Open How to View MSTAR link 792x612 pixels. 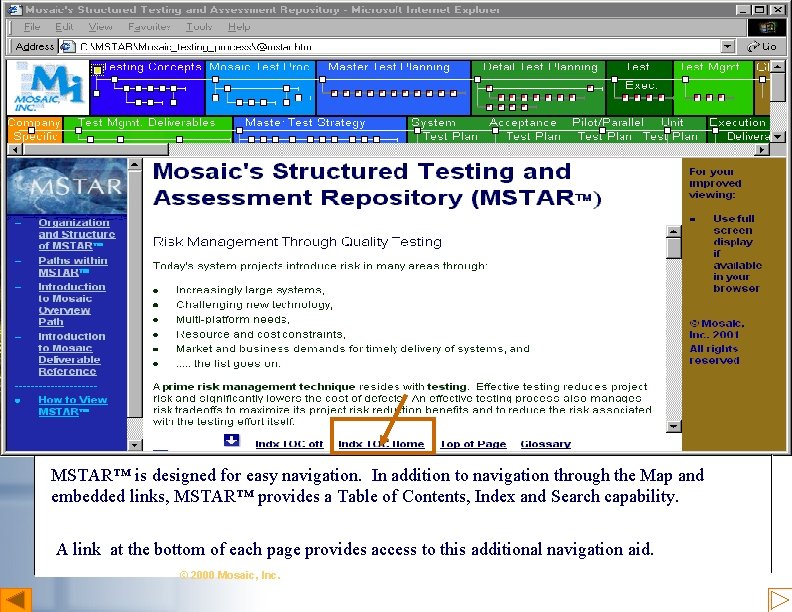(73, 405)
